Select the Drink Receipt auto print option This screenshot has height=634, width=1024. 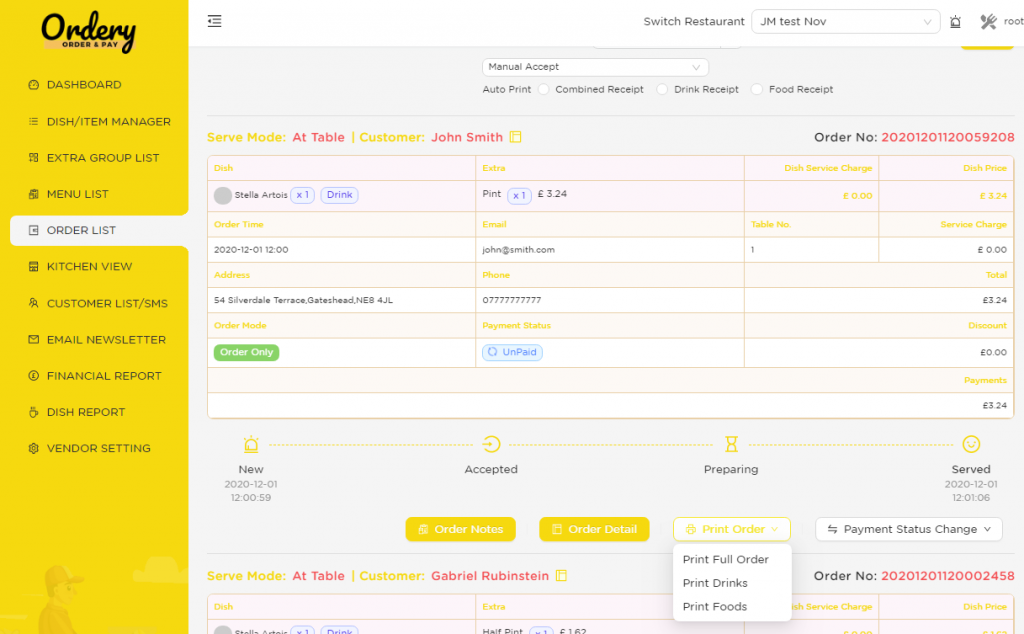[662, 89]
